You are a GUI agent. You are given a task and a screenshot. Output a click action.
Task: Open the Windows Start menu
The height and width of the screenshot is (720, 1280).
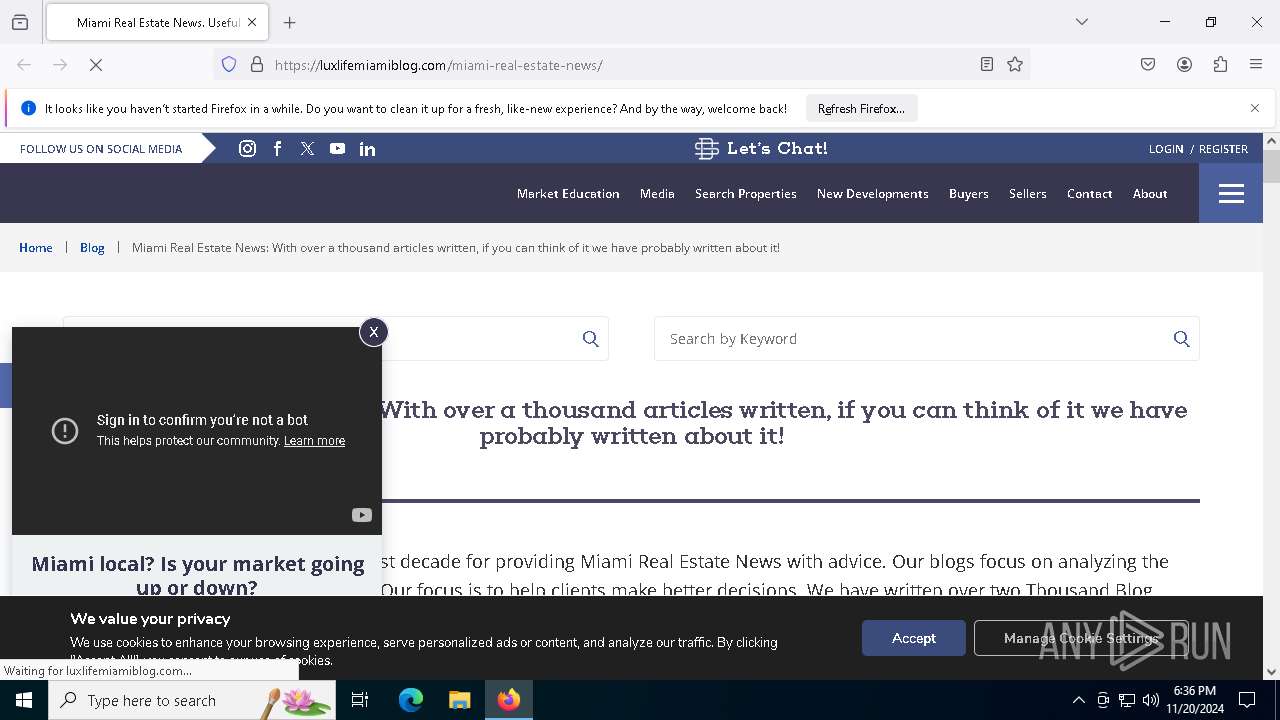pyautogui.click(x=24, y=700)
